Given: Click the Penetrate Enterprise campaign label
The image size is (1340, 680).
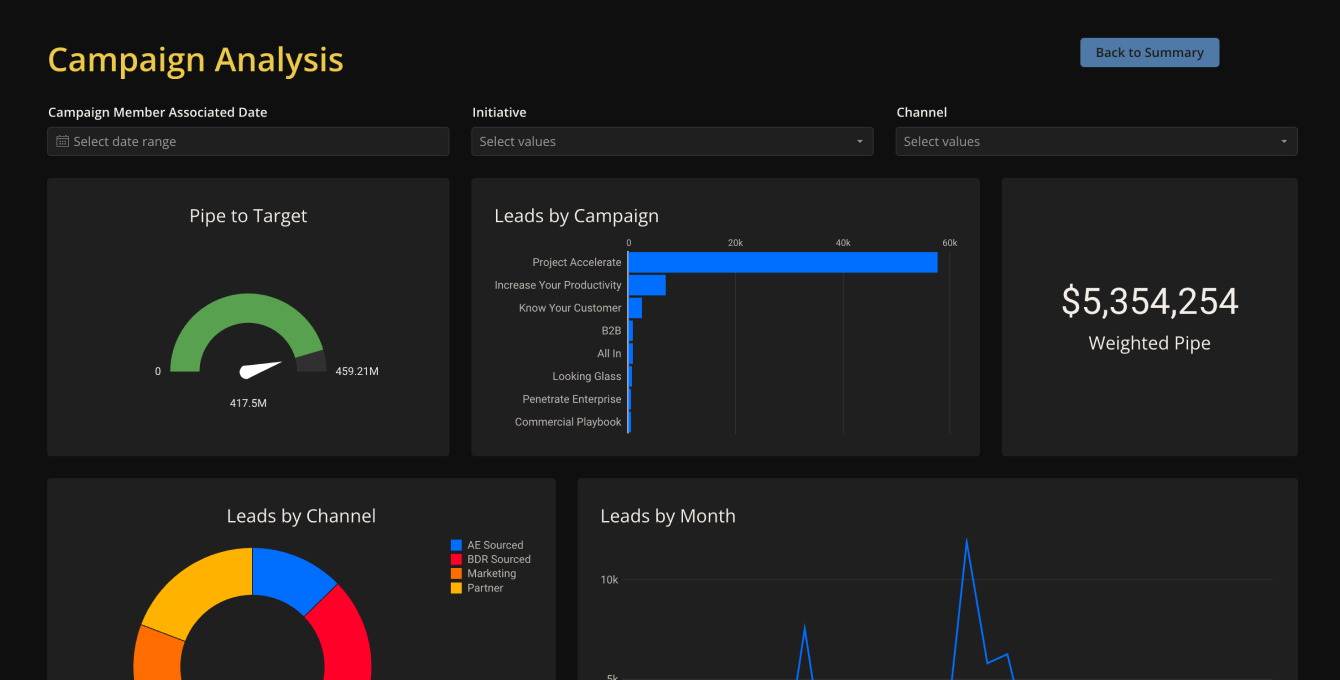Looking at the screenshot, I should click(x=572, y=399).
